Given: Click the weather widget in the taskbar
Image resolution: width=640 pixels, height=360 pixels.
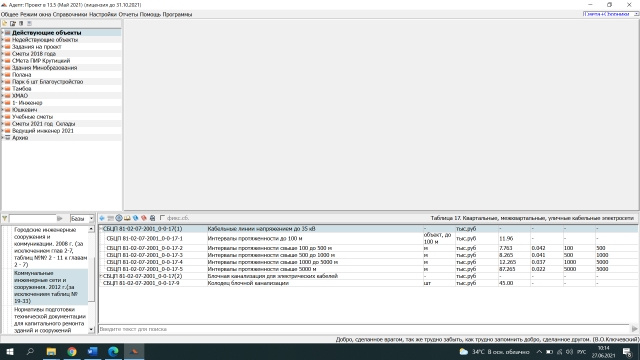Looking at the screenshot, I should pyautogui.click(x=494, y=352).
